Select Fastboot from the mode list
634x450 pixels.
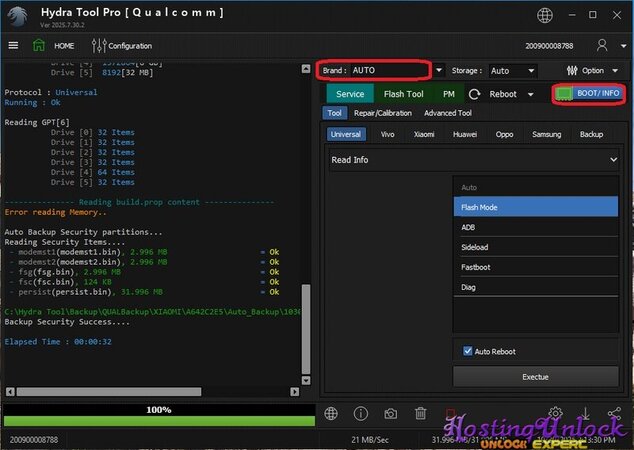(x=535, y=267)
